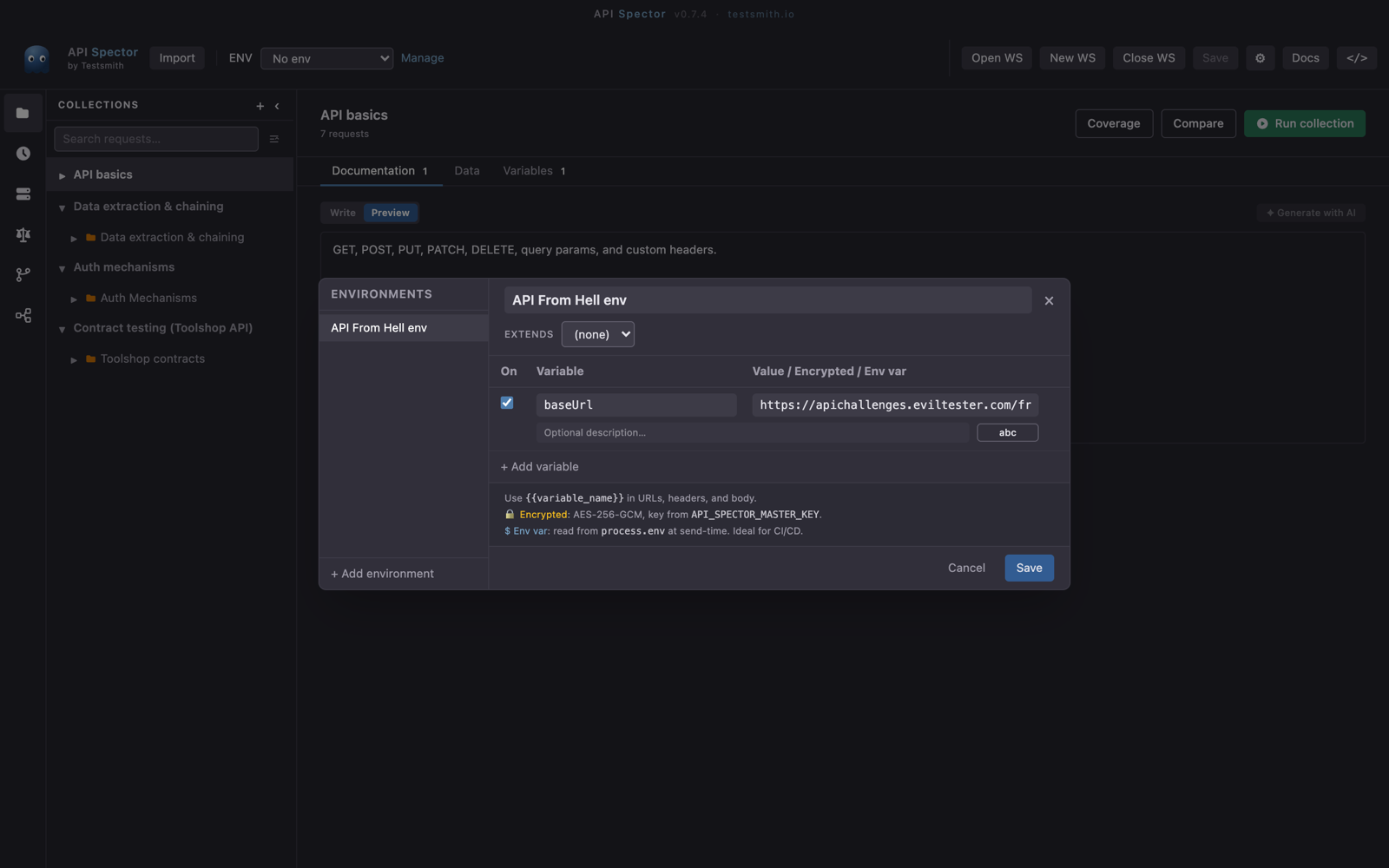Click the Add variable link

coord(539,467)
